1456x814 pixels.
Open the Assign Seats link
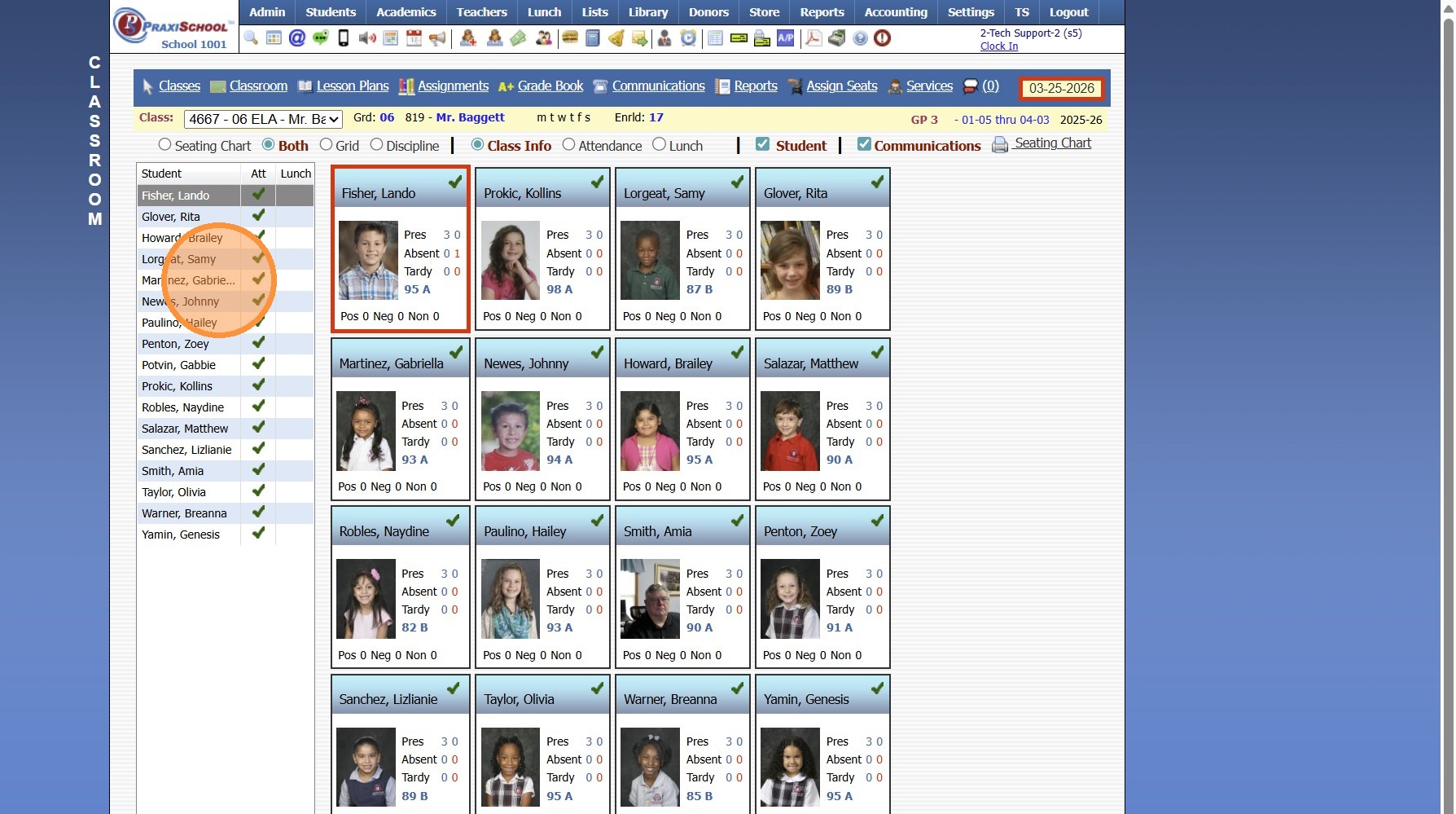pyautogui.click(x=842, y=86)
